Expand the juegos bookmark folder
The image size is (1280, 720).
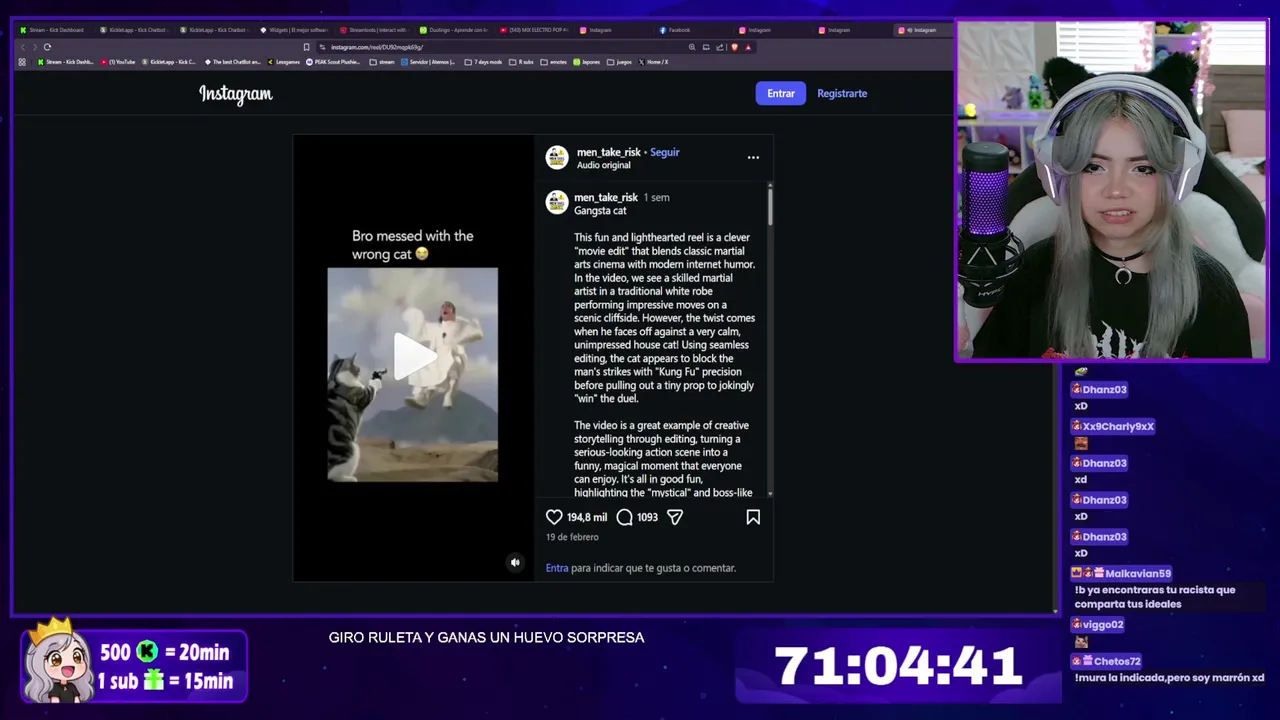619,62
